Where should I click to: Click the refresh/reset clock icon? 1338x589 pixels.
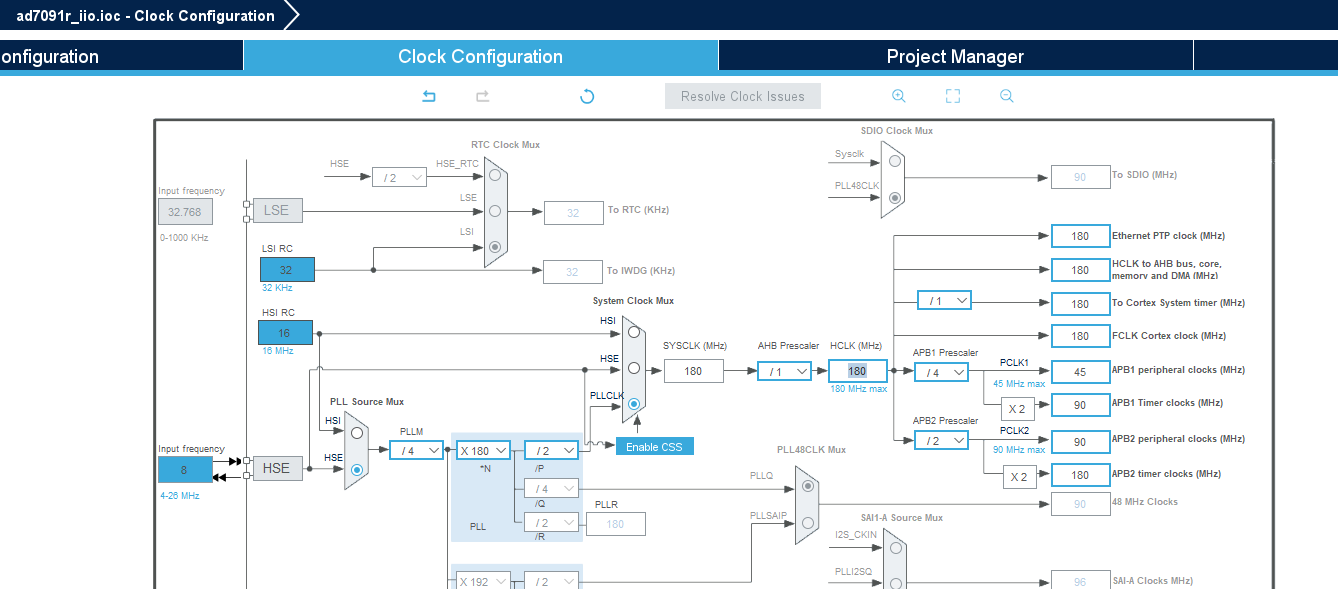pyautogui.click(x=587, y=96)
